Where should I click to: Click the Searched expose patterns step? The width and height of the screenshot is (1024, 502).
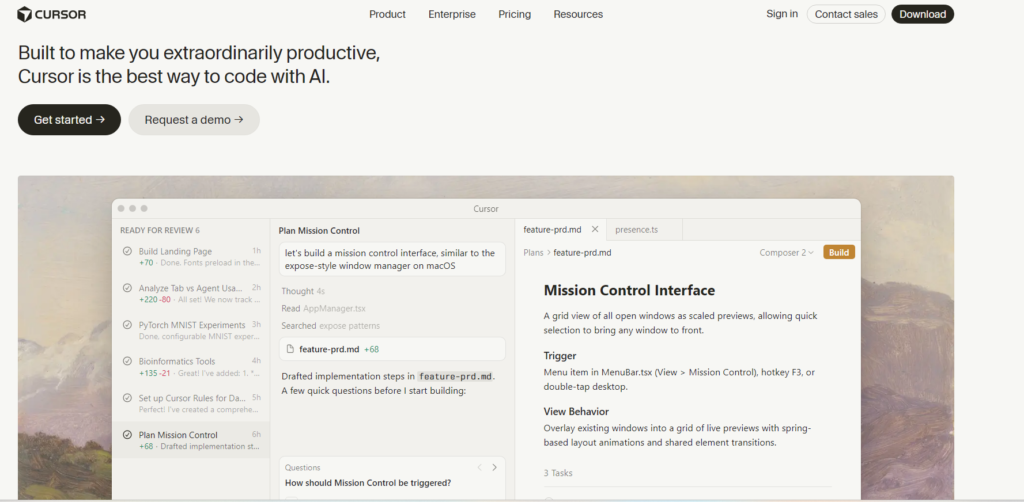(x=330, y=325)
